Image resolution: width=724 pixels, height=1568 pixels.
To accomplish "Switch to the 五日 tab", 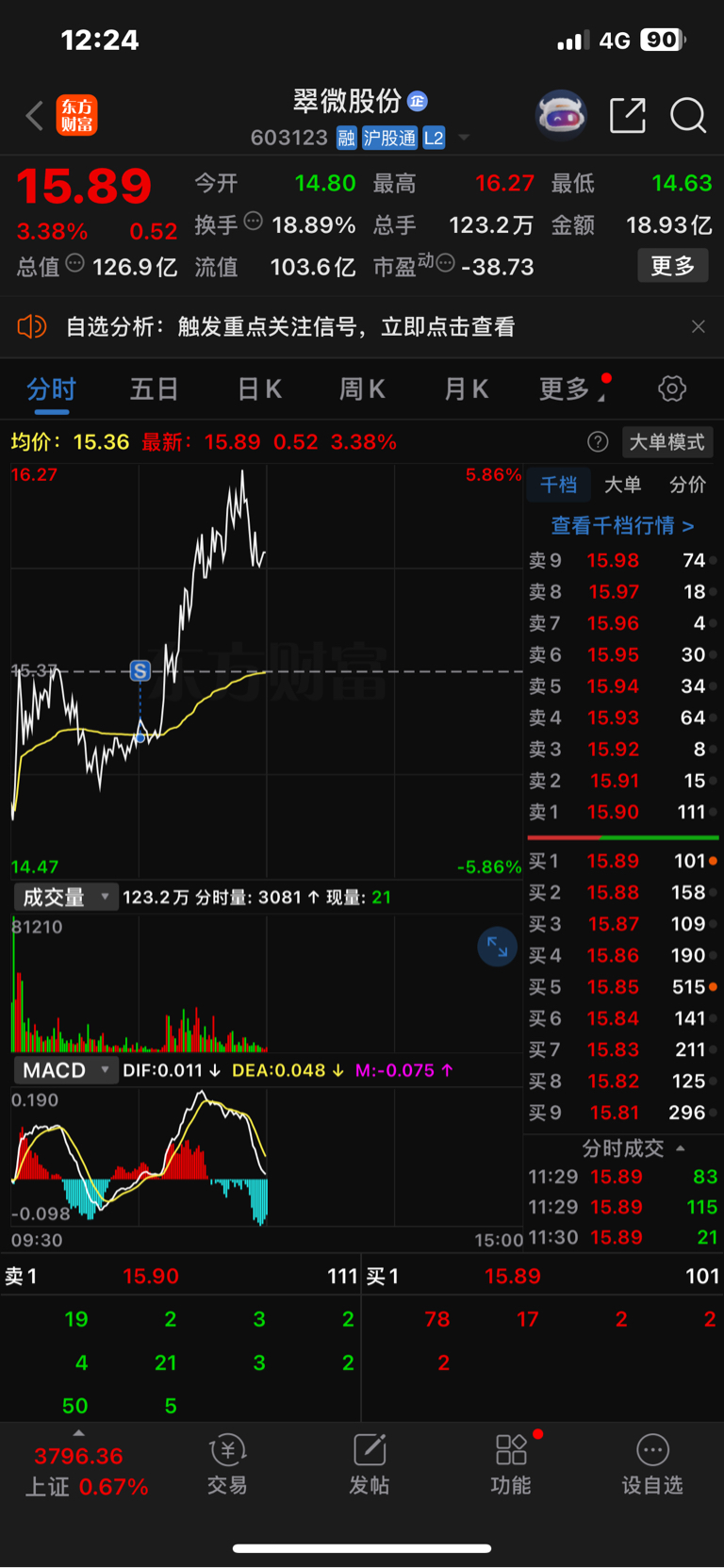I will coord(154,388).
